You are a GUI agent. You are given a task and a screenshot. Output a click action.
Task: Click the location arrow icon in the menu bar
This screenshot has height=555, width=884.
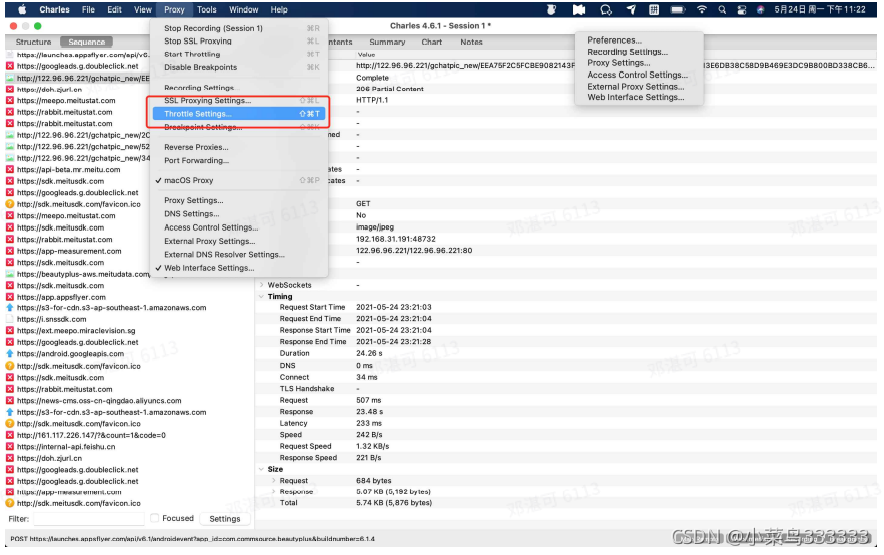click(x=631, y=10)
